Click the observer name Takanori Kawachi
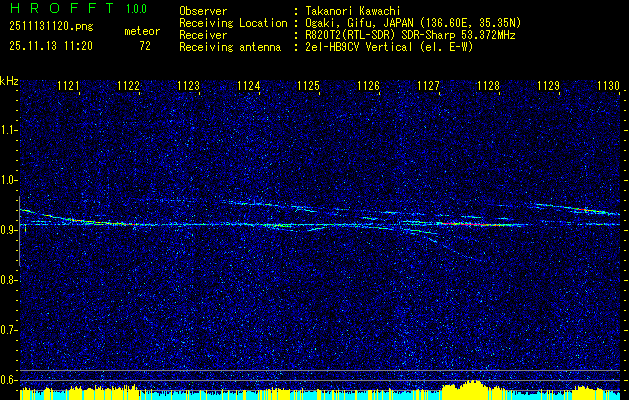The image size is (629, 400). point(353,11)
